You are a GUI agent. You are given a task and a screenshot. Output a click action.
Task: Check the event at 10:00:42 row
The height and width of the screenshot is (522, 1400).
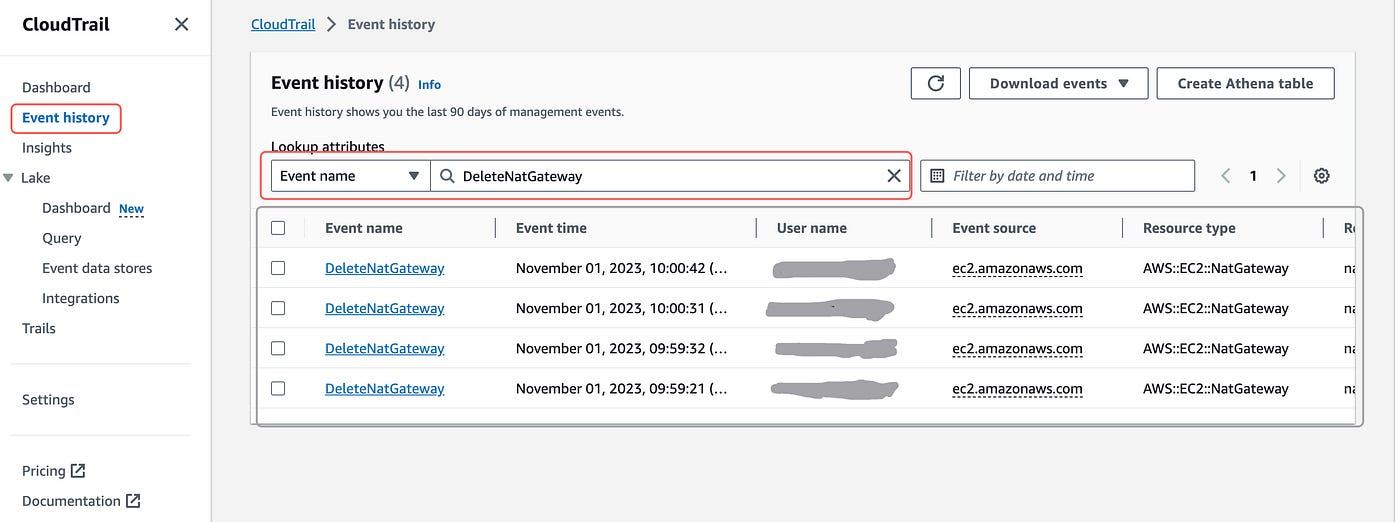[x=278, y=268]
